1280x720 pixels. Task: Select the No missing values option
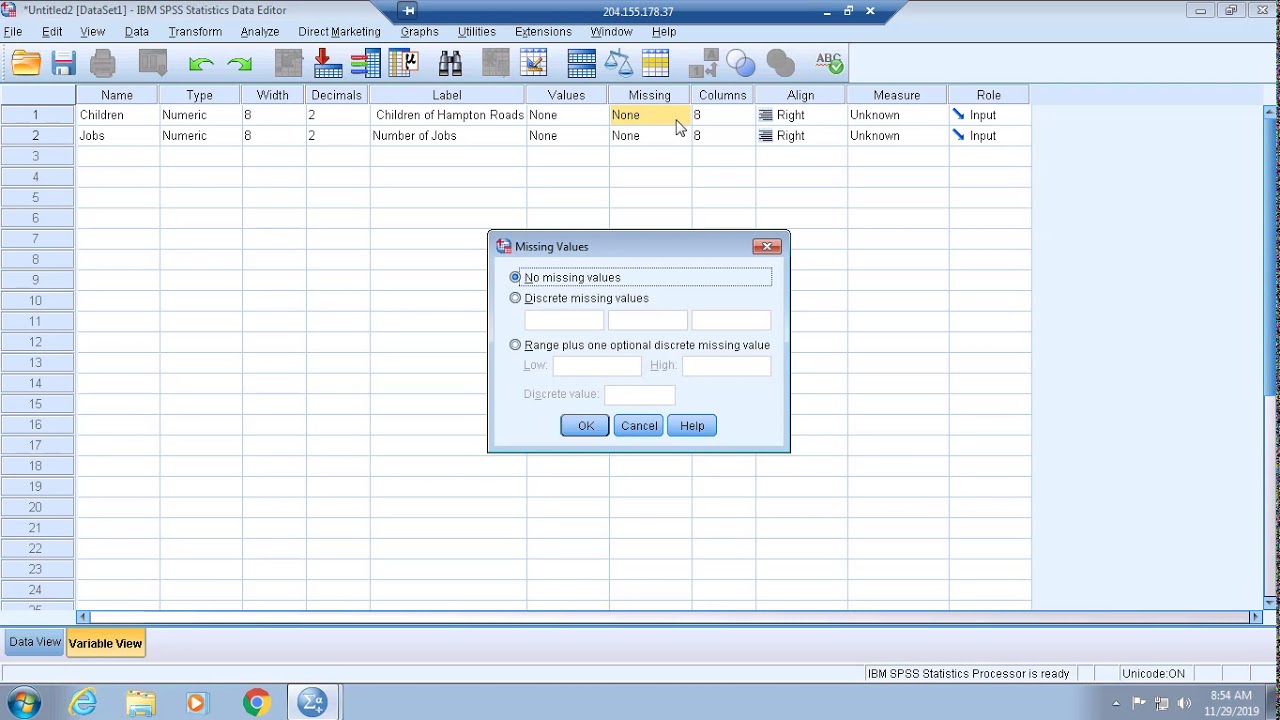(515, 277)
